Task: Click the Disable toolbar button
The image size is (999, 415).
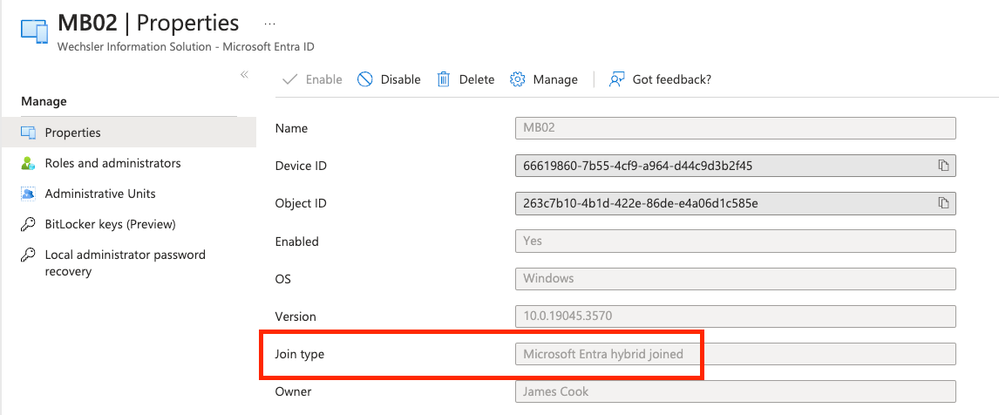Action: pos(389,80)
